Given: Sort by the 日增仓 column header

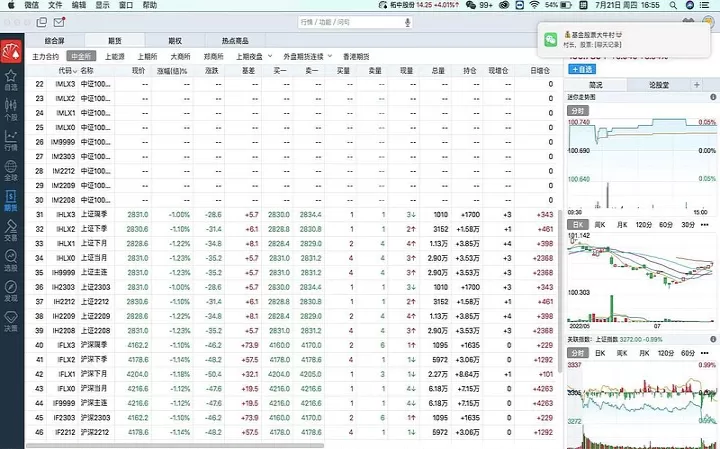Looking at the screenshot, I should [540, 71].
